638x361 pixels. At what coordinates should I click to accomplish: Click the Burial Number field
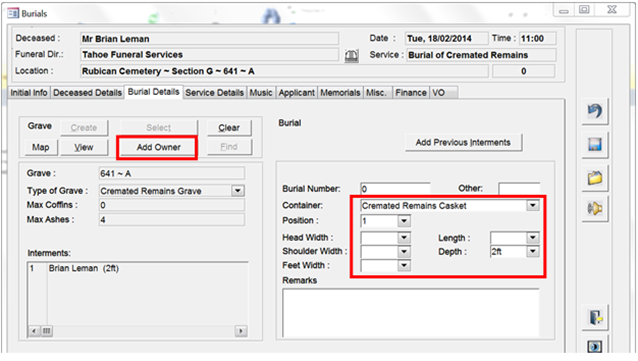pos(395,189)
